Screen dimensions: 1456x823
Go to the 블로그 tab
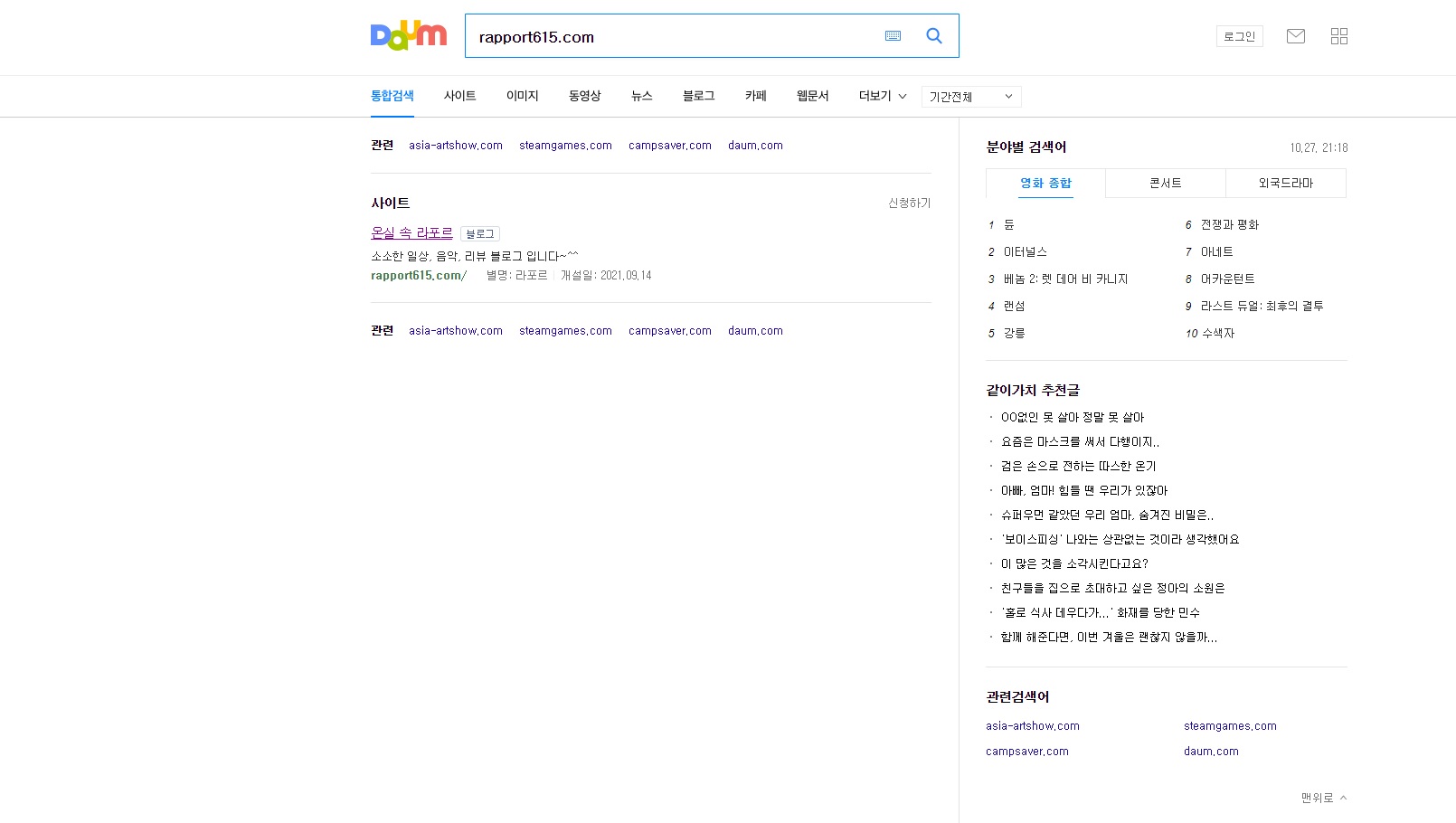click(x=698, y=96)
